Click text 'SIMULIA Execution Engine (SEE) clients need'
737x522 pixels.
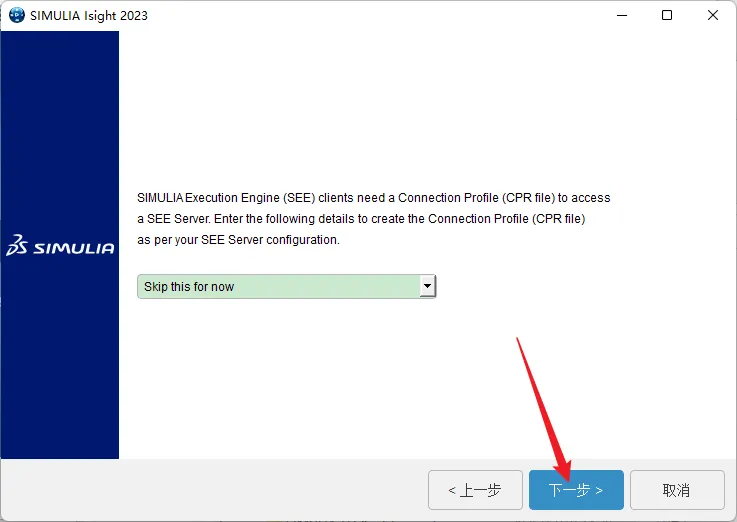pos(261,198)
